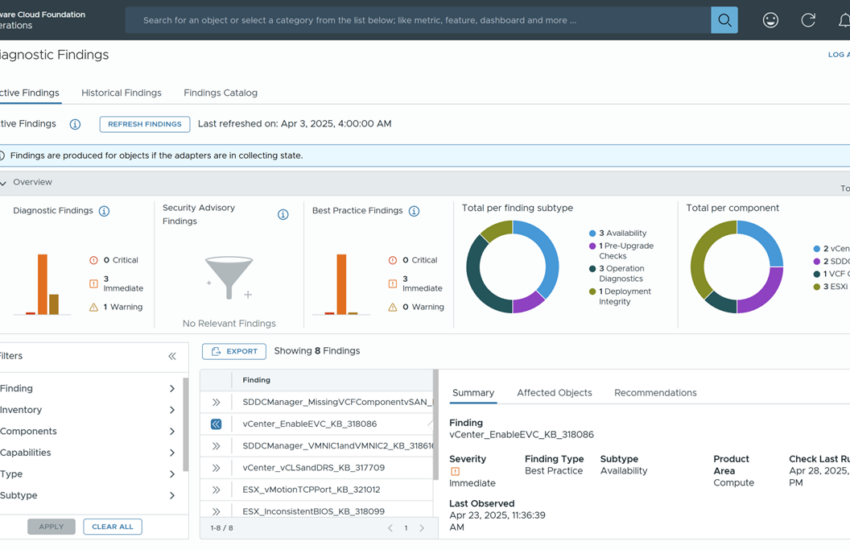
Task: Click info icon beside Diagnostic Findings chart
Action: 104,211
